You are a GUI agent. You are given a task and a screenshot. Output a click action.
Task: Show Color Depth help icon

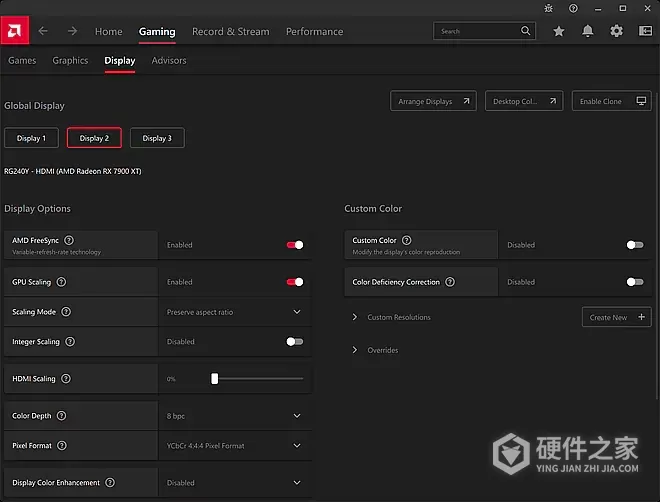coord(61,416)
